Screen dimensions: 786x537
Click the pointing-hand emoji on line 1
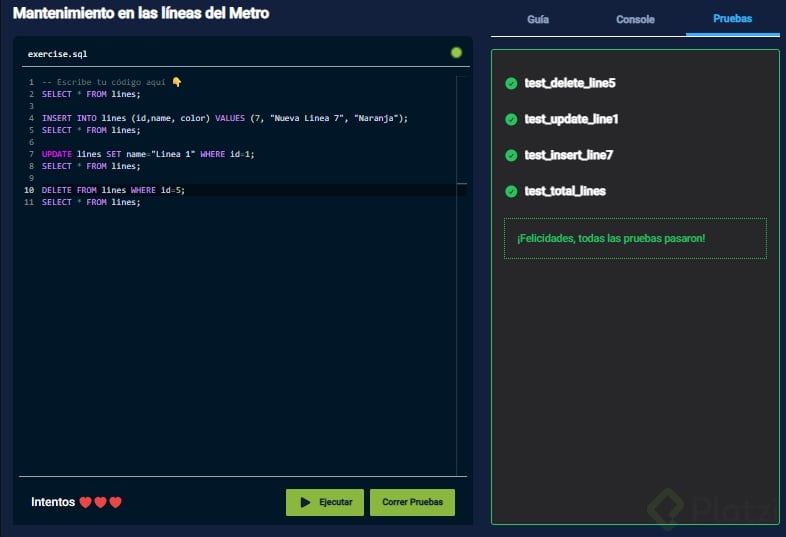[177, 82]
